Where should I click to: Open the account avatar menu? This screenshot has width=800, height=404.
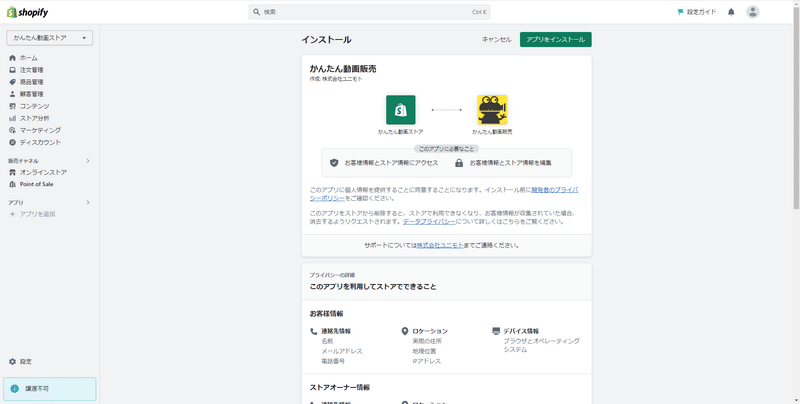(x=753, y=12)
